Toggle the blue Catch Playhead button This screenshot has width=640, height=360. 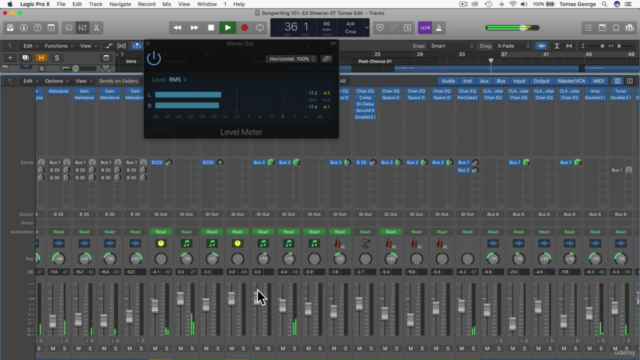(x=136, y=46)
